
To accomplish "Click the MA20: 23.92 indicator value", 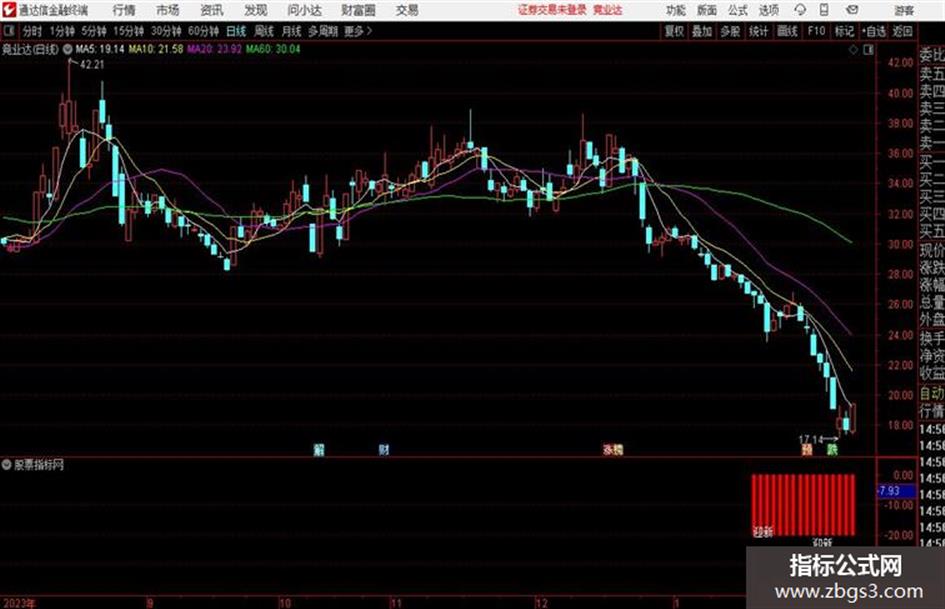I will [215, 49].
